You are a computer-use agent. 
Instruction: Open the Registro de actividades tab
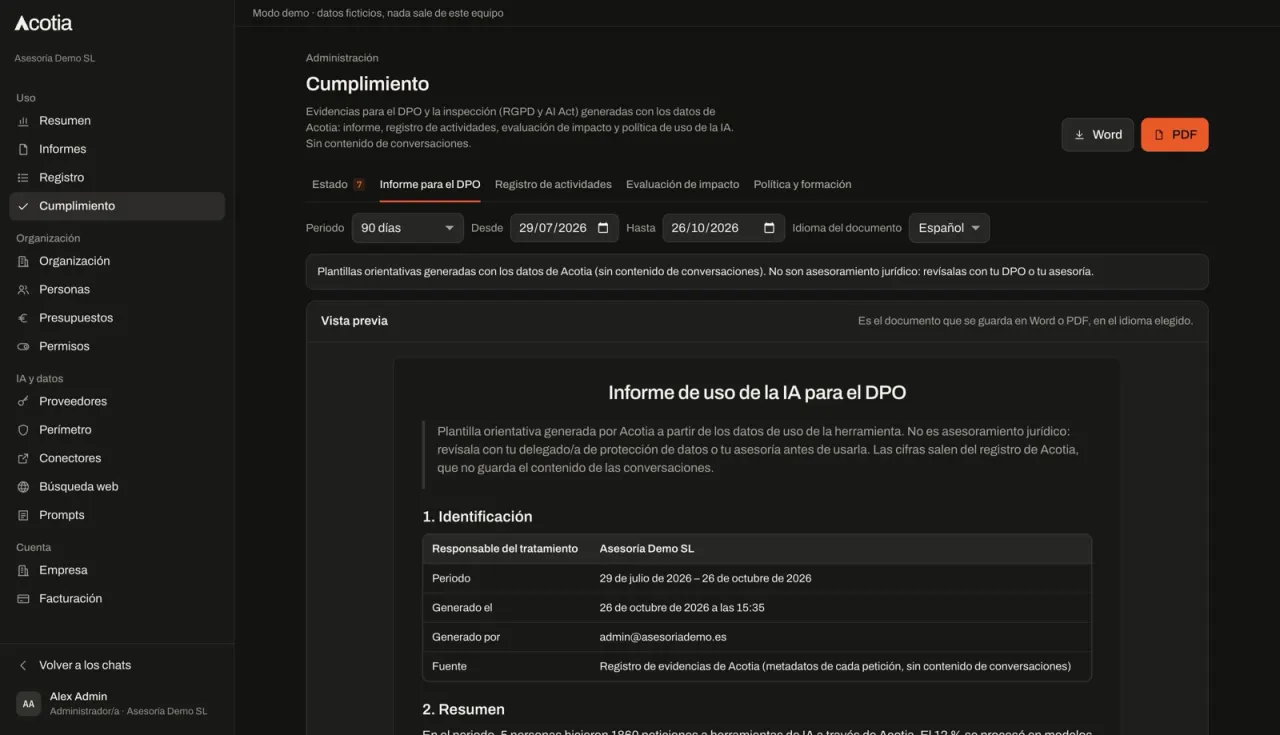553,185
